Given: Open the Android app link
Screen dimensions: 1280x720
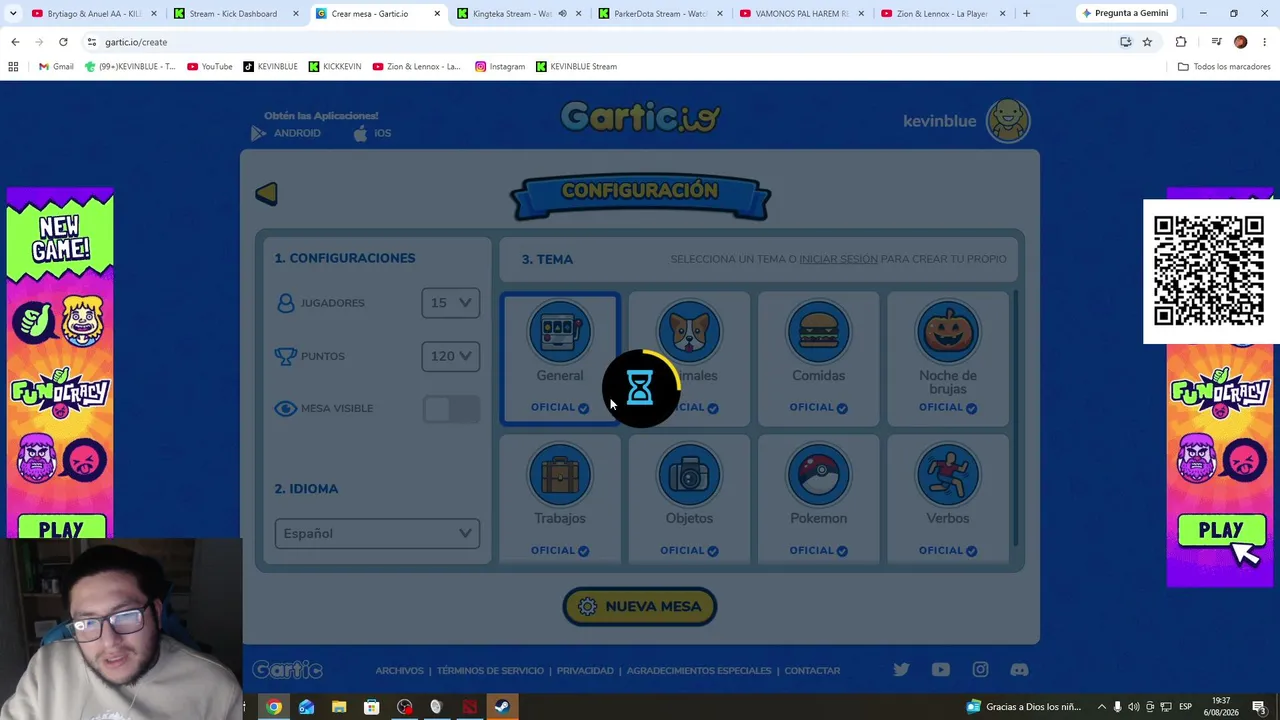Looking at the screenshot, I should point(286,133).
